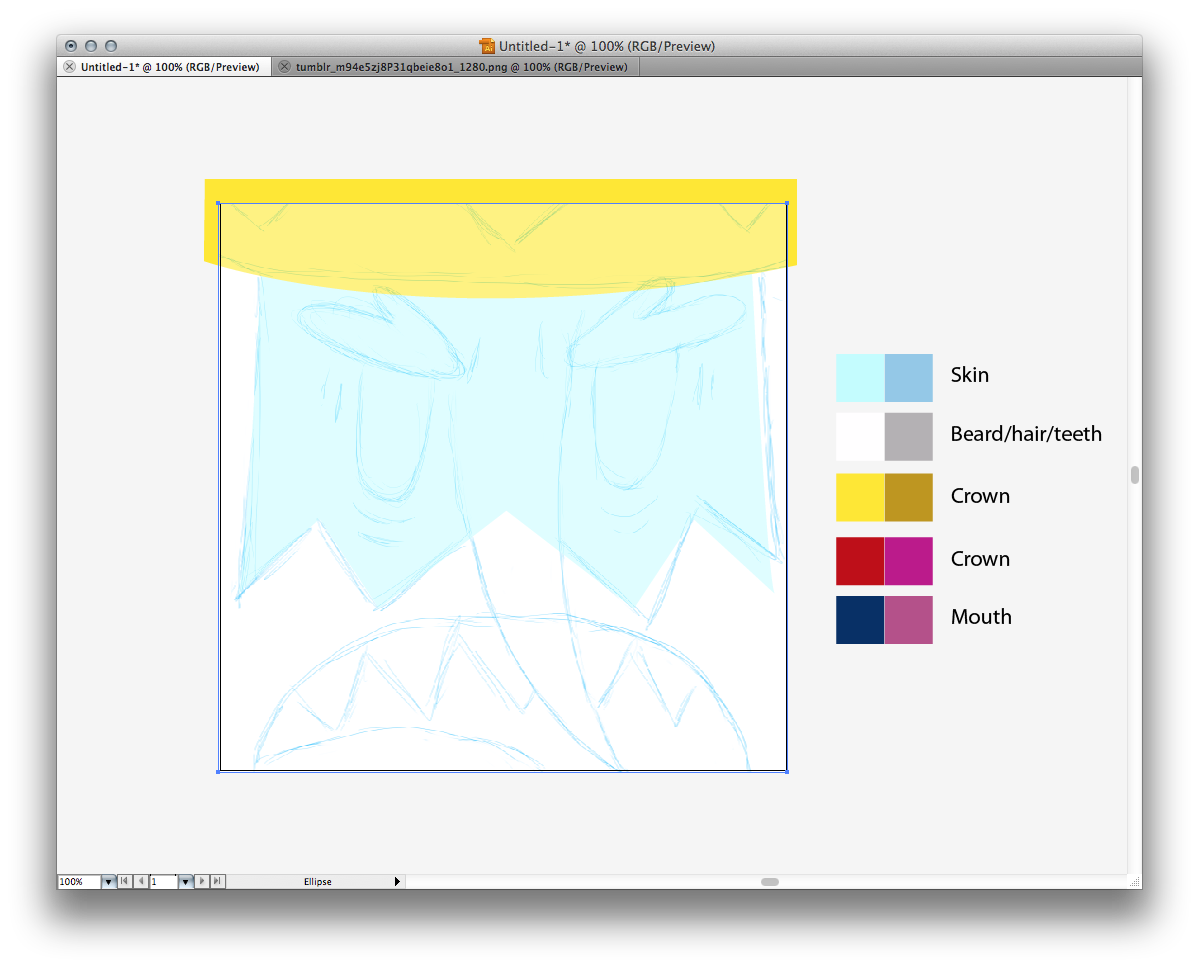Pick the navy blue Mouth swatch
The height and width of the screenshot is (968, 1199).
[x=860, y=619]
